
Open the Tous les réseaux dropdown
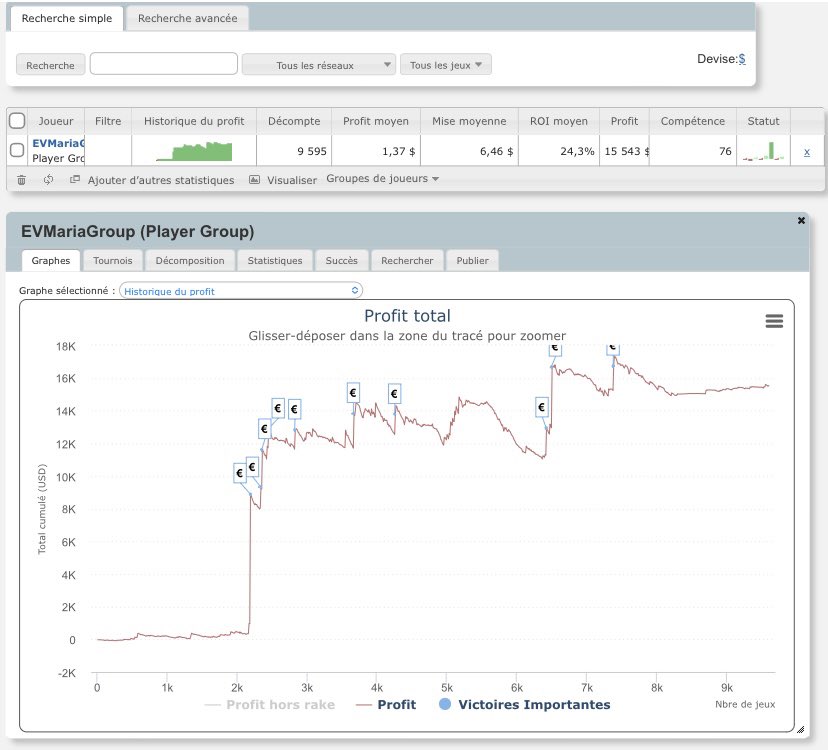318,65
